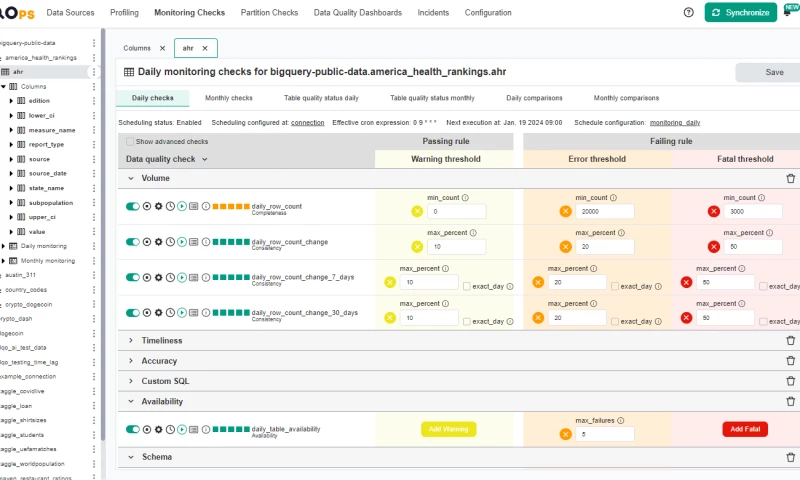Click the max_failures error threshold input field
The height and width of the screenshot is (480, 800).
605,434
